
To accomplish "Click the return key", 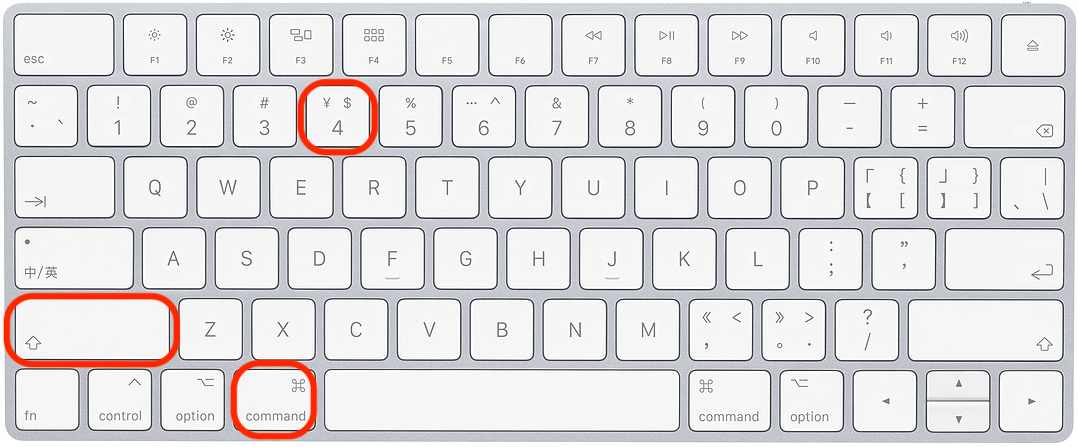I will coord(1004,259).
